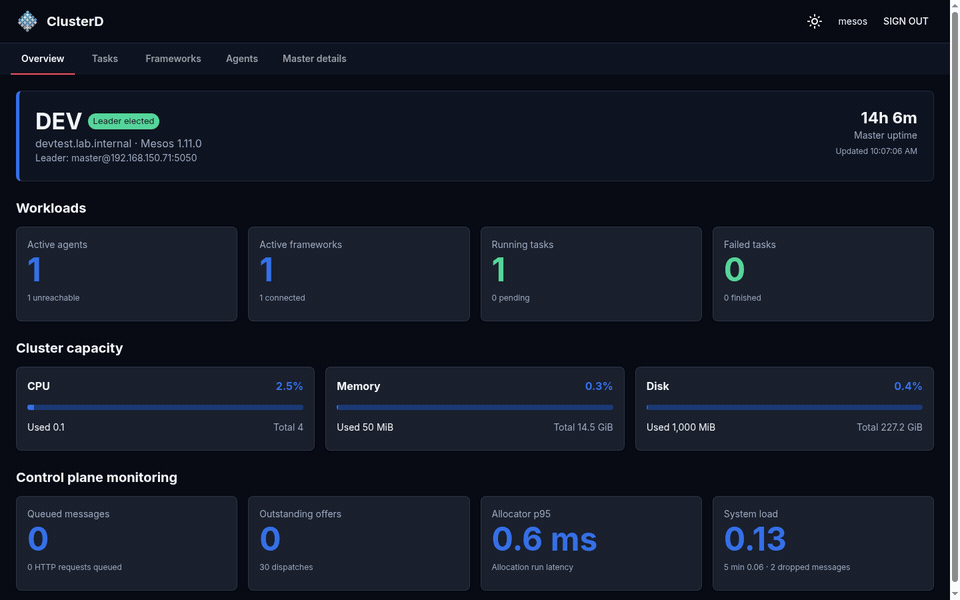Viewport: 960px width, 600px height.
Task: Click the ClusterD title text
Action: (x=75, y=21)
